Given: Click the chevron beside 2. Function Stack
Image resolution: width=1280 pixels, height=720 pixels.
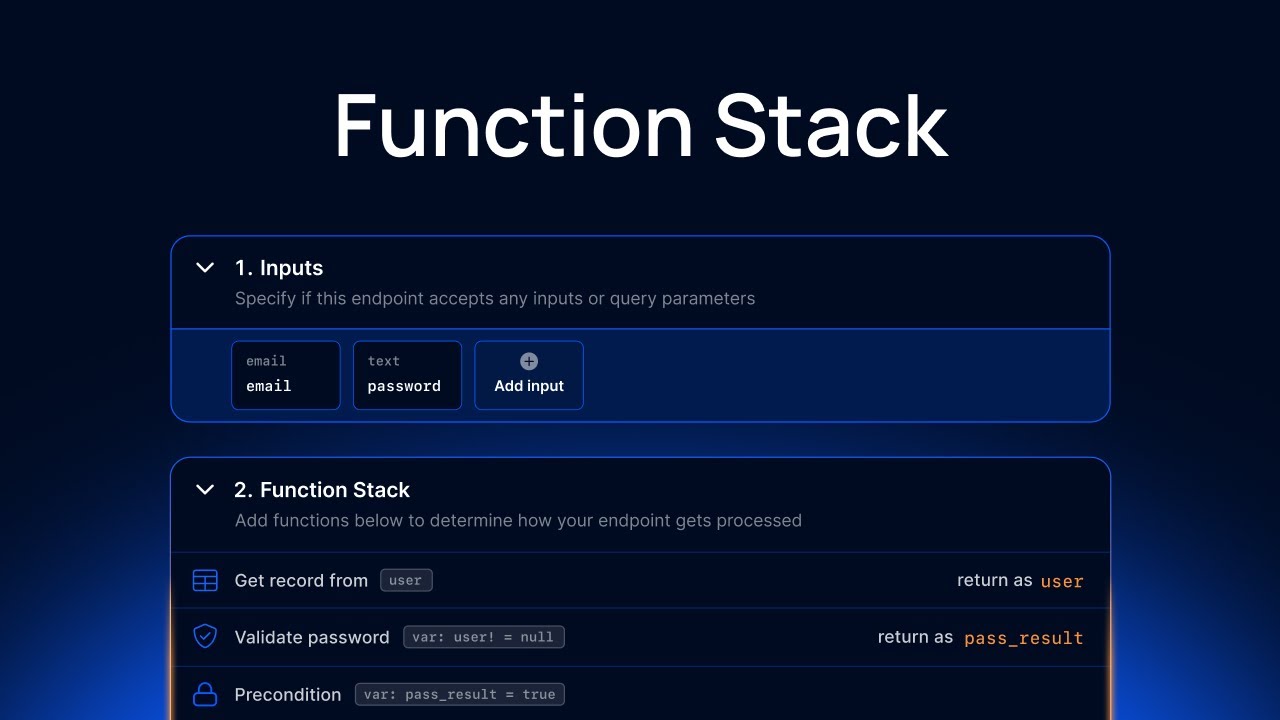Looking at the screenshot, I should tap(204, 489).
